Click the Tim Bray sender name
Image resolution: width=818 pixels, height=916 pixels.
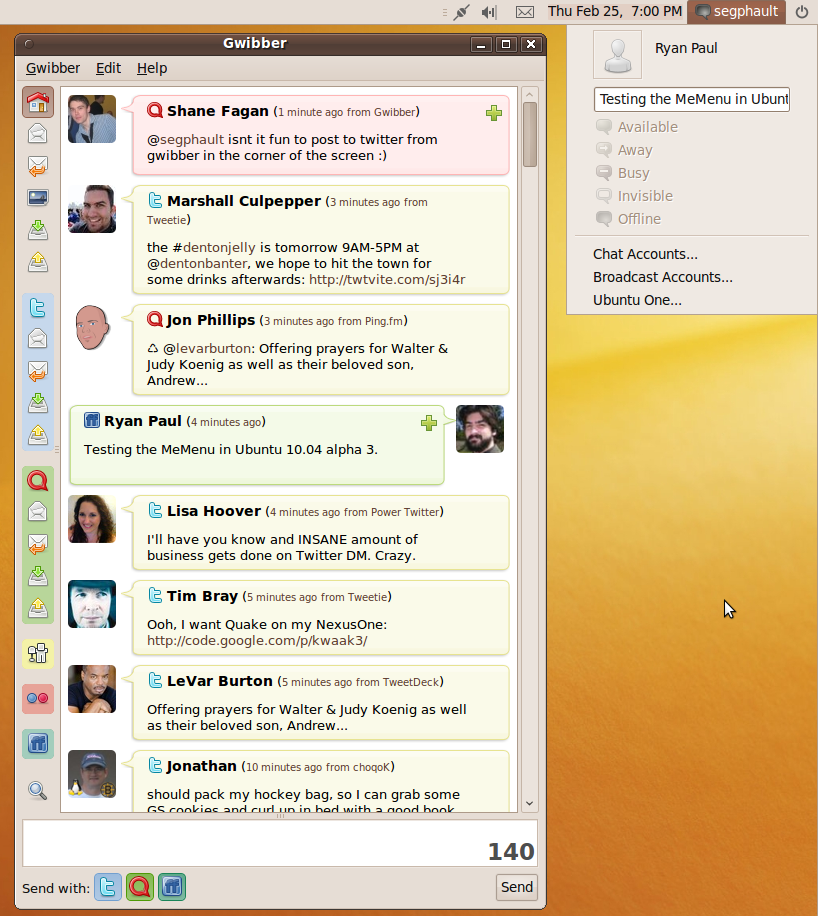point(202,596)
